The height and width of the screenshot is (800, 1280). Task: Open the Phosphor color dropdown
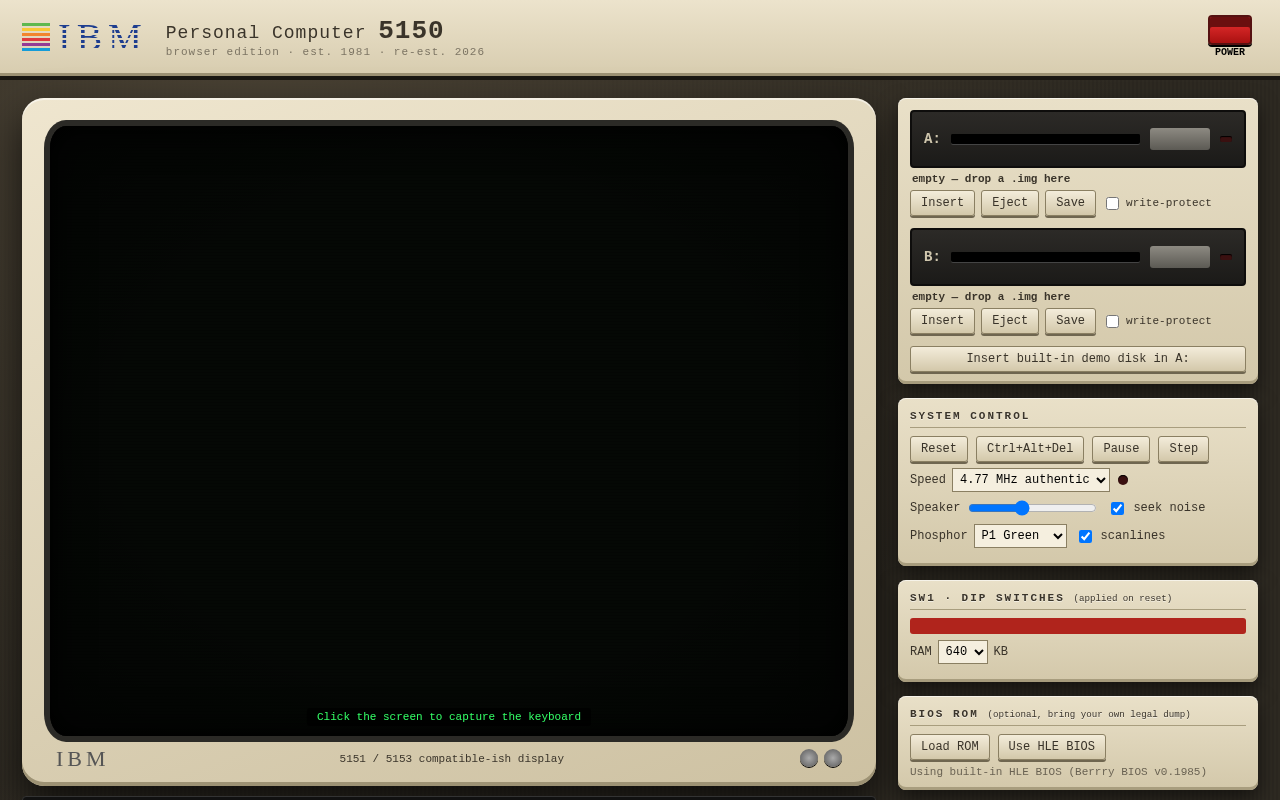tap(1020, 536)
